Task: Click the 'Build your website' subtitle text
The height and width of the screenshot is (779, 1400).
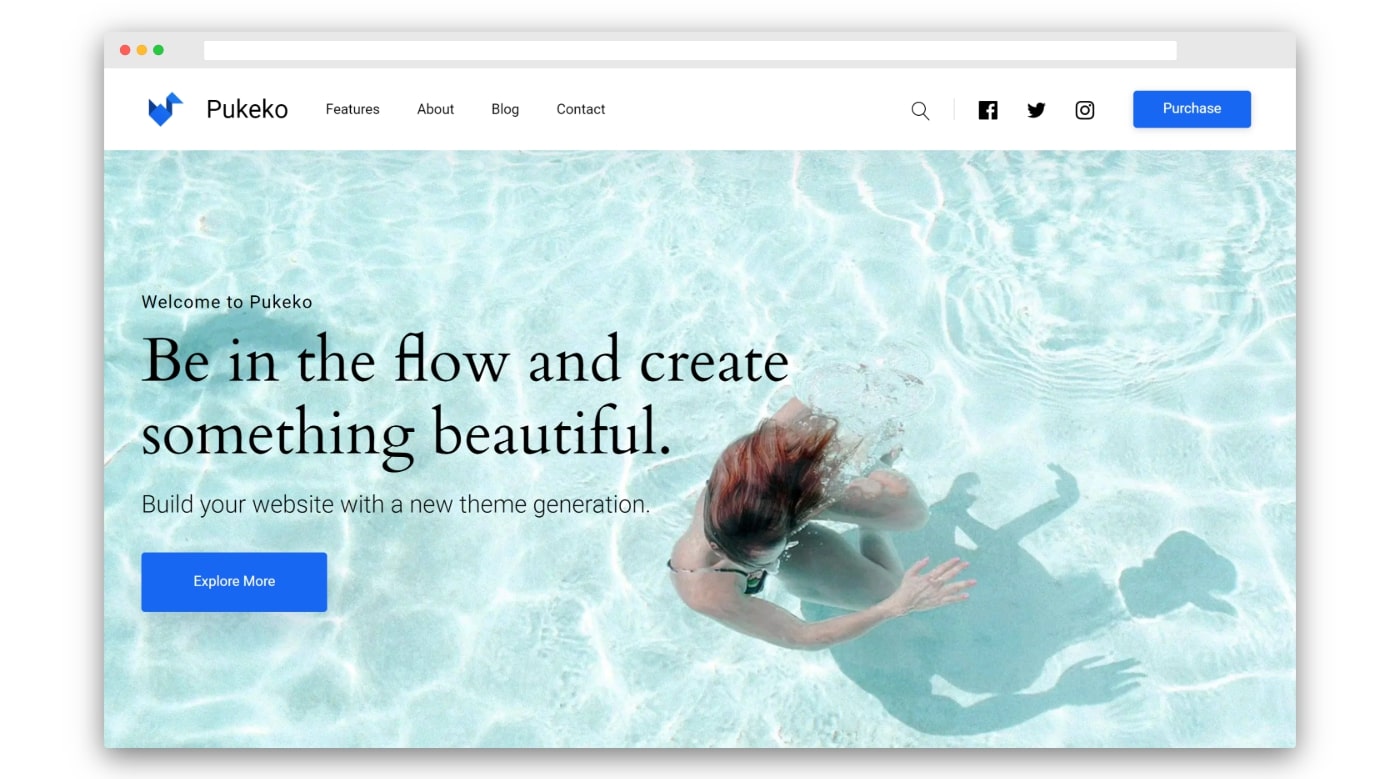Action: pos(396,505)
